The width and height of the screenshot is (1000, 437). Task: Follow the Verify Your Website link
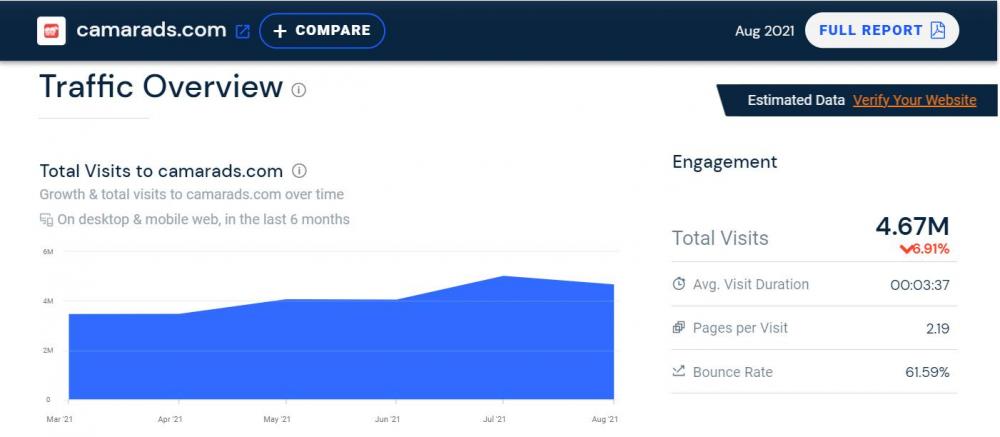point(914,100)
